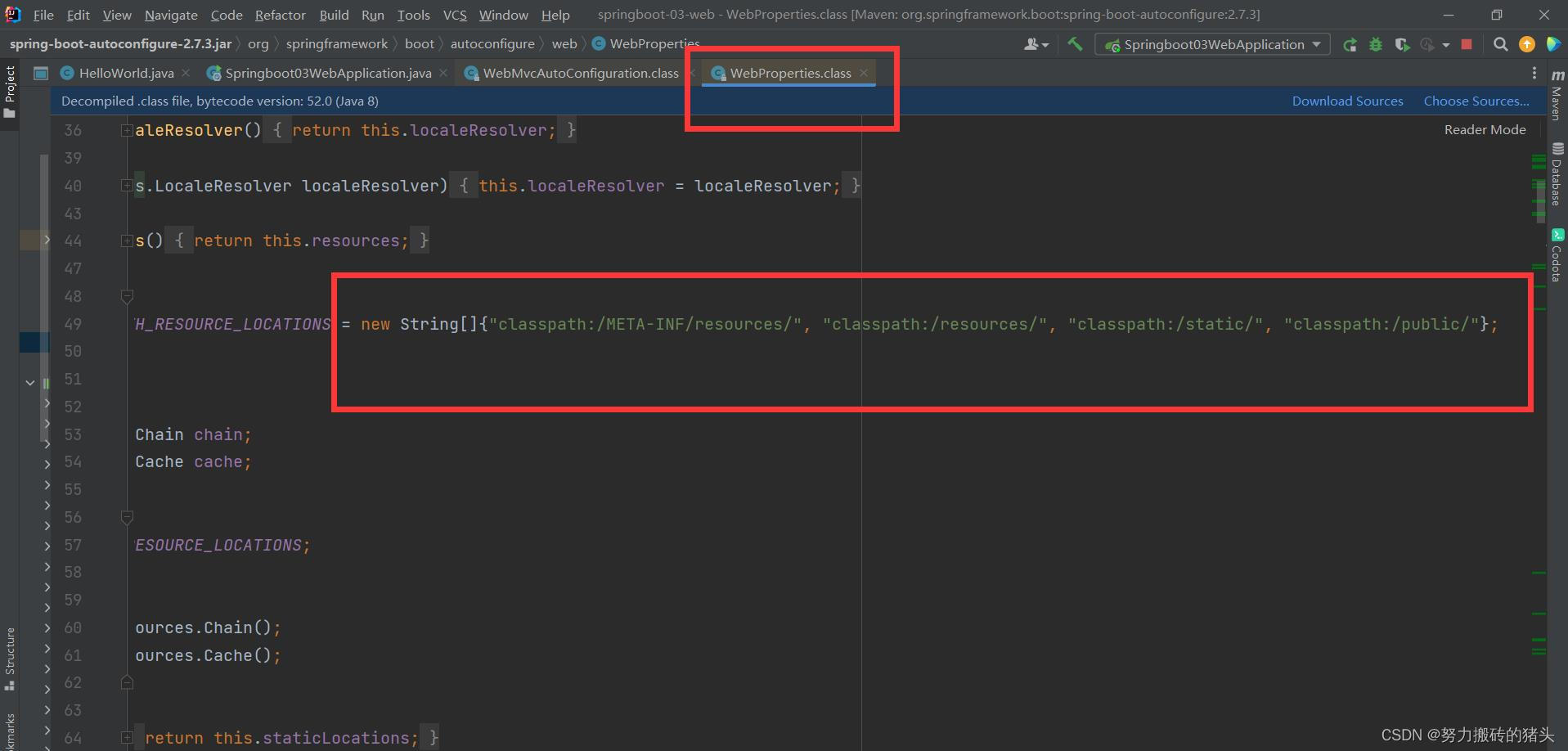
Task: Click the orange IDE update arrow icon
Action: point(1526,45)
